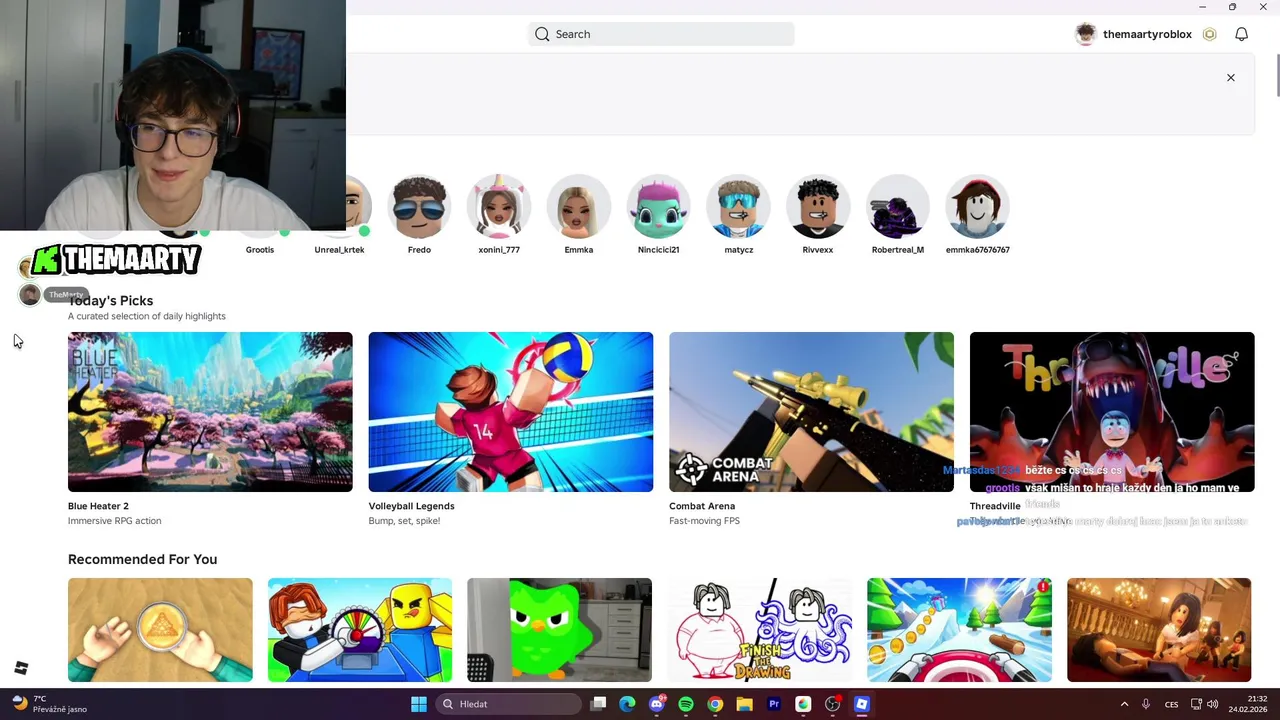Image resolution: width=1280 pixels, height=720 pixels.
Task: Open friend Emmka avatar
Action: point(579,206)
